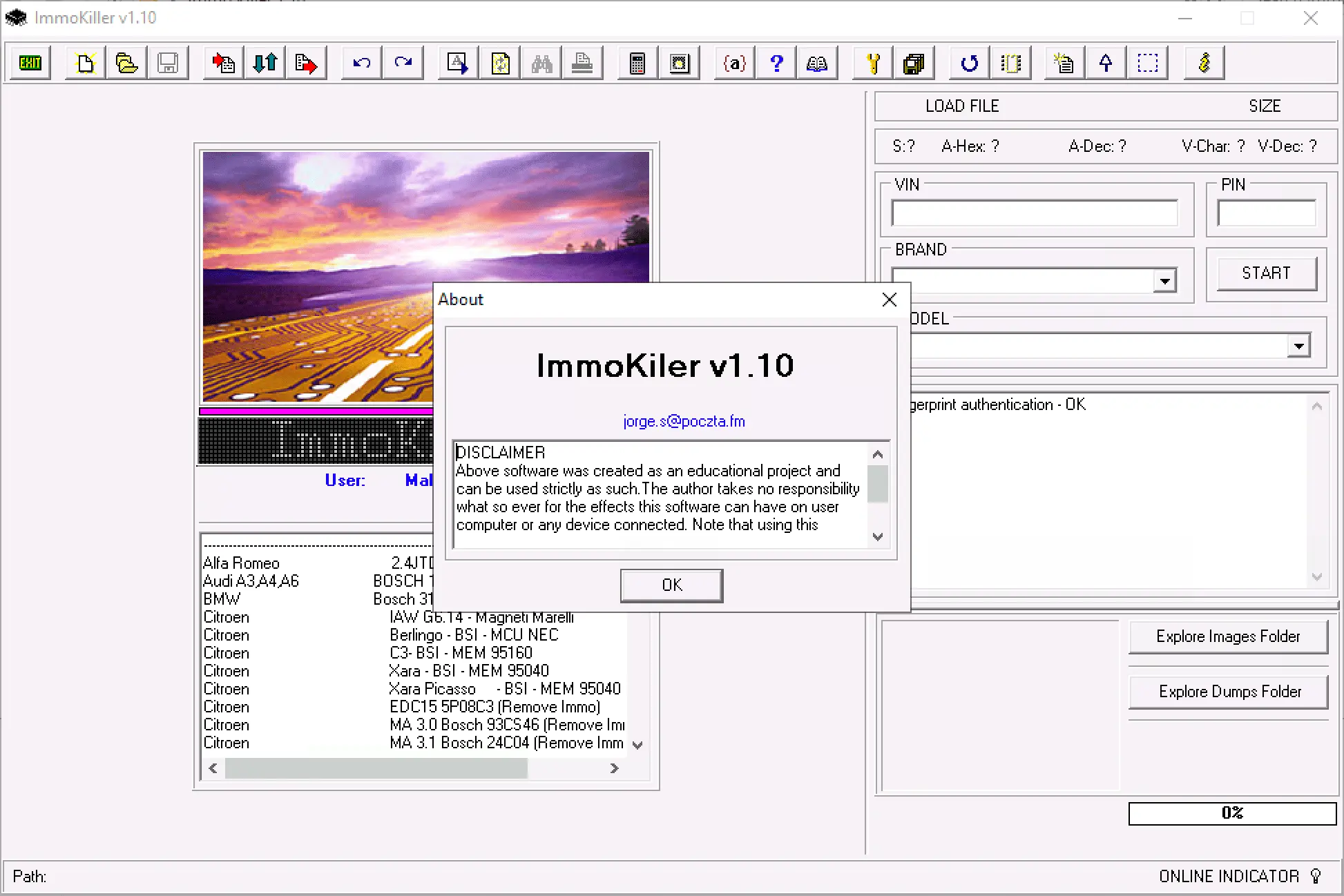This screenshot has width=1344, height=896.
Task: Click the stacked floppy disks icon
Action: 914,64
